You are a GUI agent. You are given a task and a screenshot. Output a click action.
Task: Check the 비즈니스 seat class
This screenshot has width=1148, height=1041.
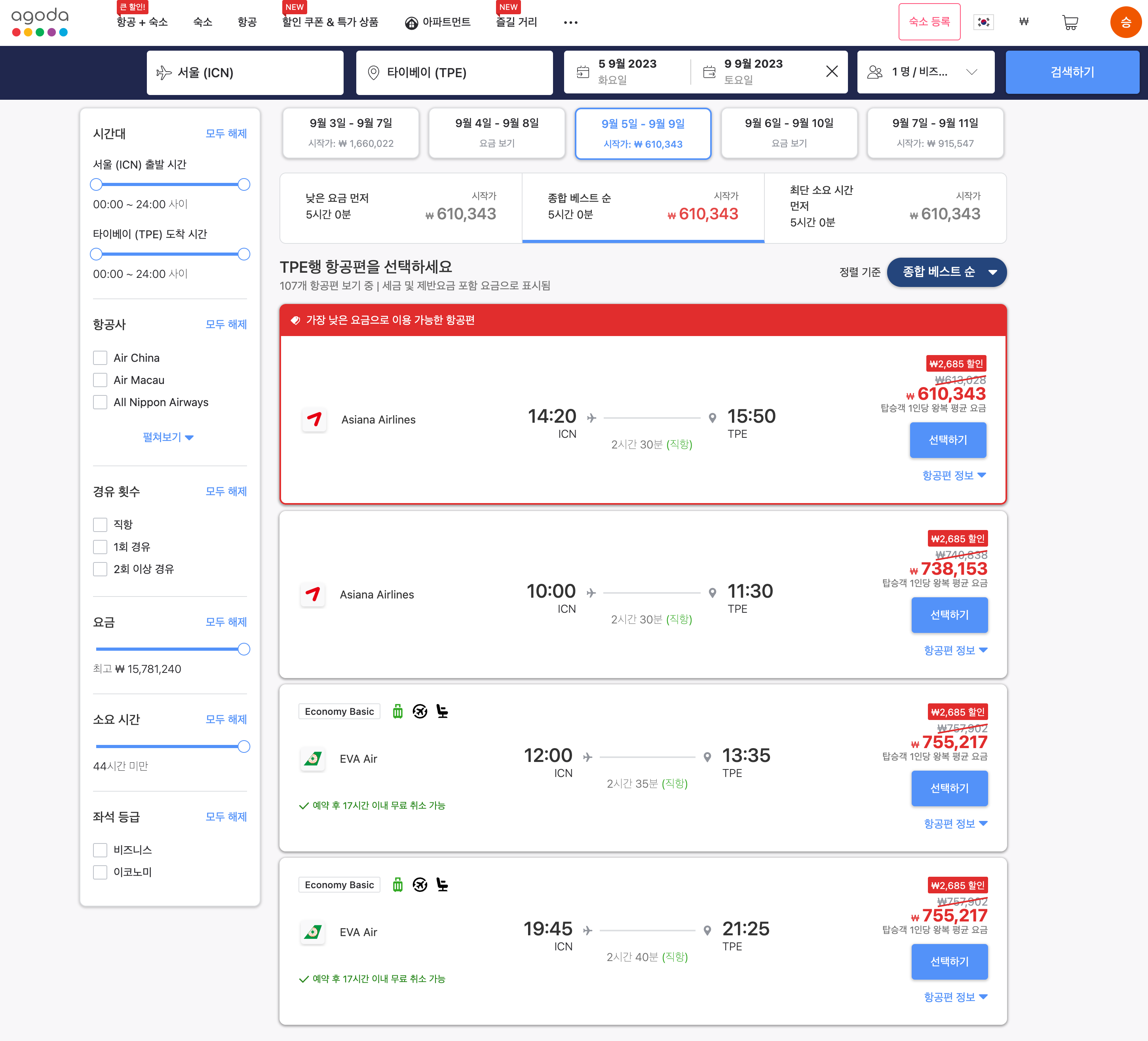click(x=100, y=850)
